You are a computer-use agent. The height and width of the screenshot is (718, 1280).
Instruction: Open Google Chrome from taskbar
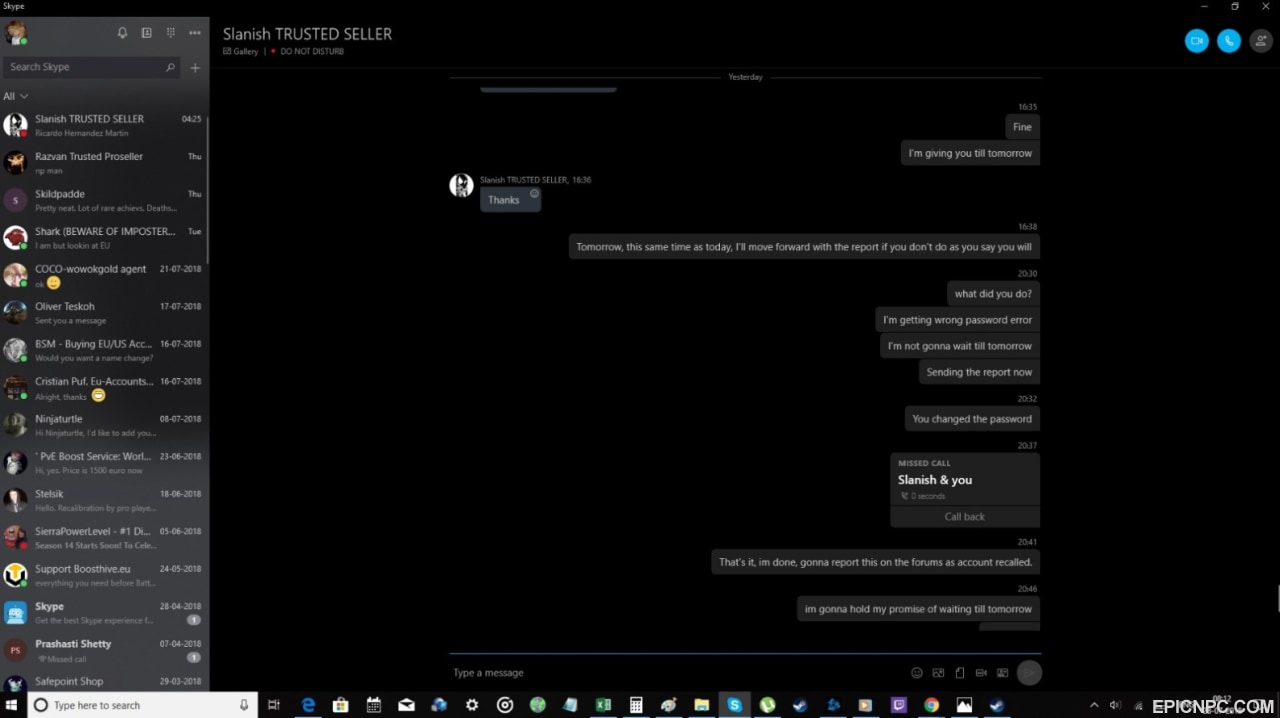tap(931, 705)
